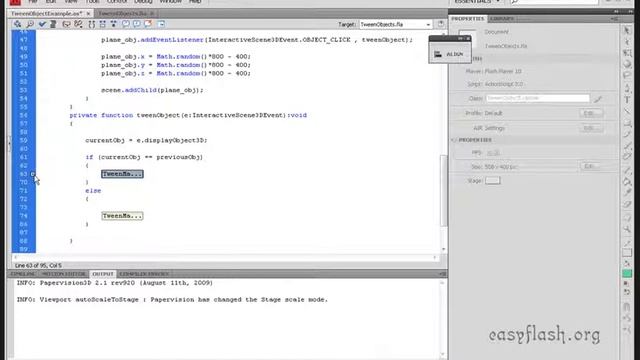640x360 pixels.
Task: Switch to the TweenObjects.fla document tab
Action: (x=122, y=13)
